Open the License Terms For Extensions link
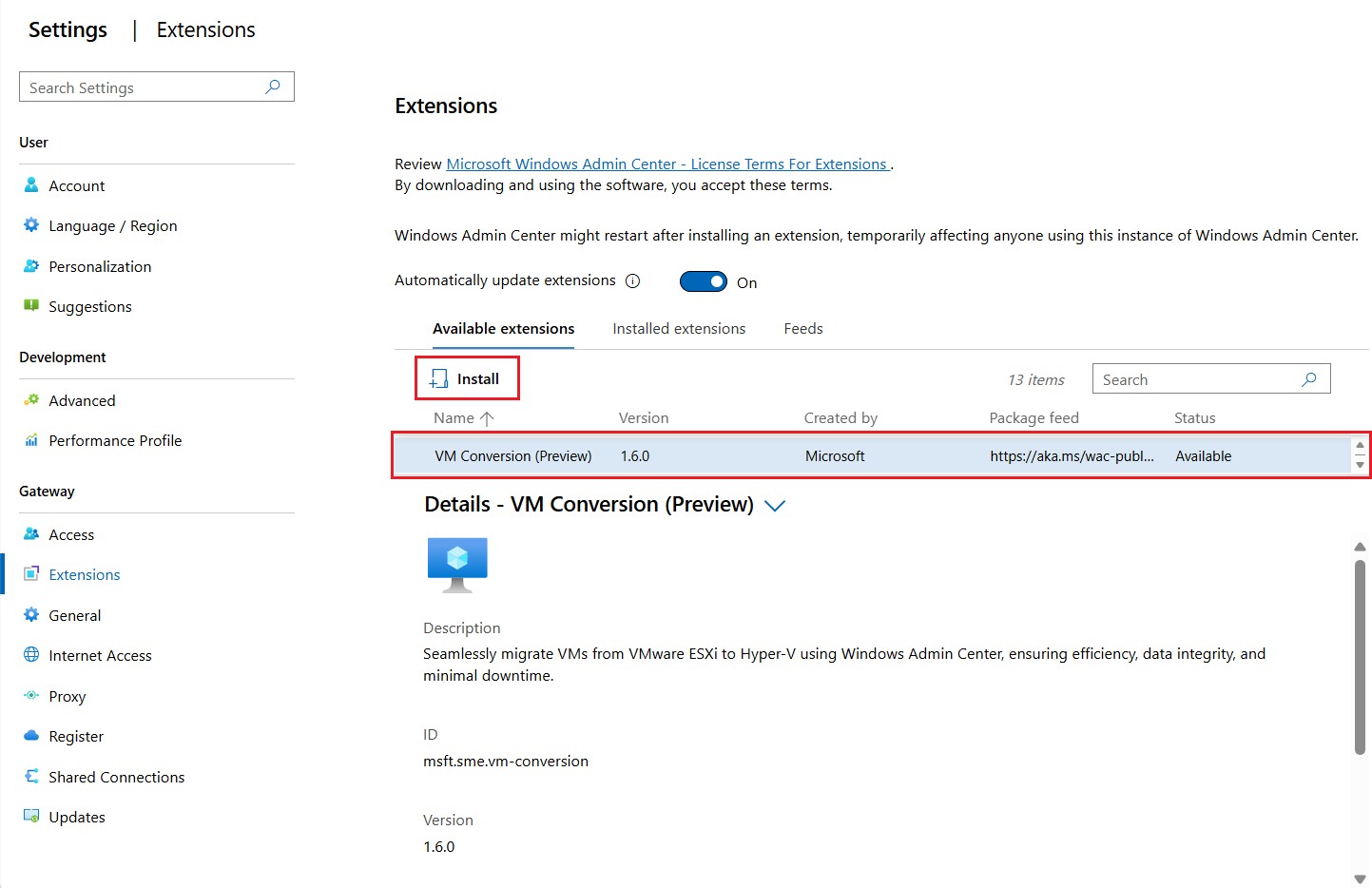1372x888 pixels. click(667, 164)
